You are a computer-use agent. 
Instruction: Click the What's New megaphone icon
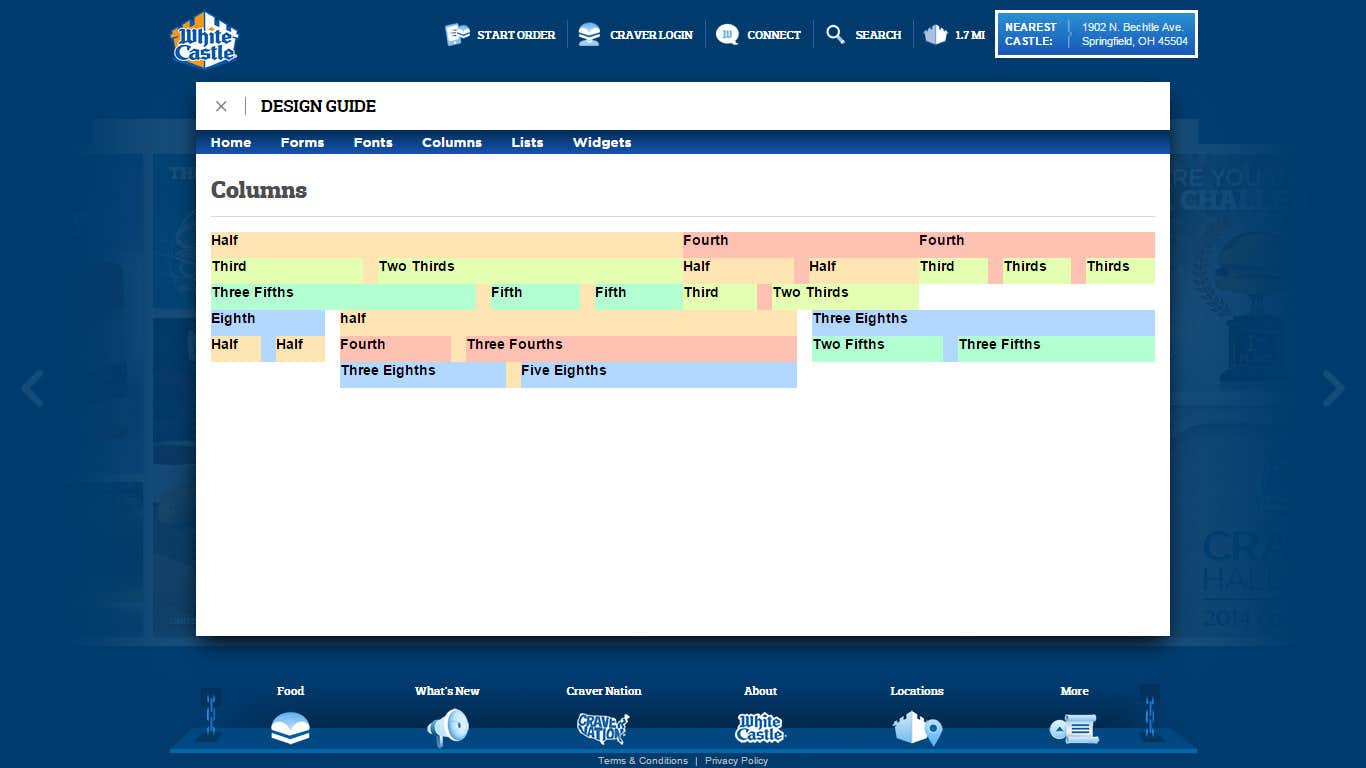click(x=447, y=728)
